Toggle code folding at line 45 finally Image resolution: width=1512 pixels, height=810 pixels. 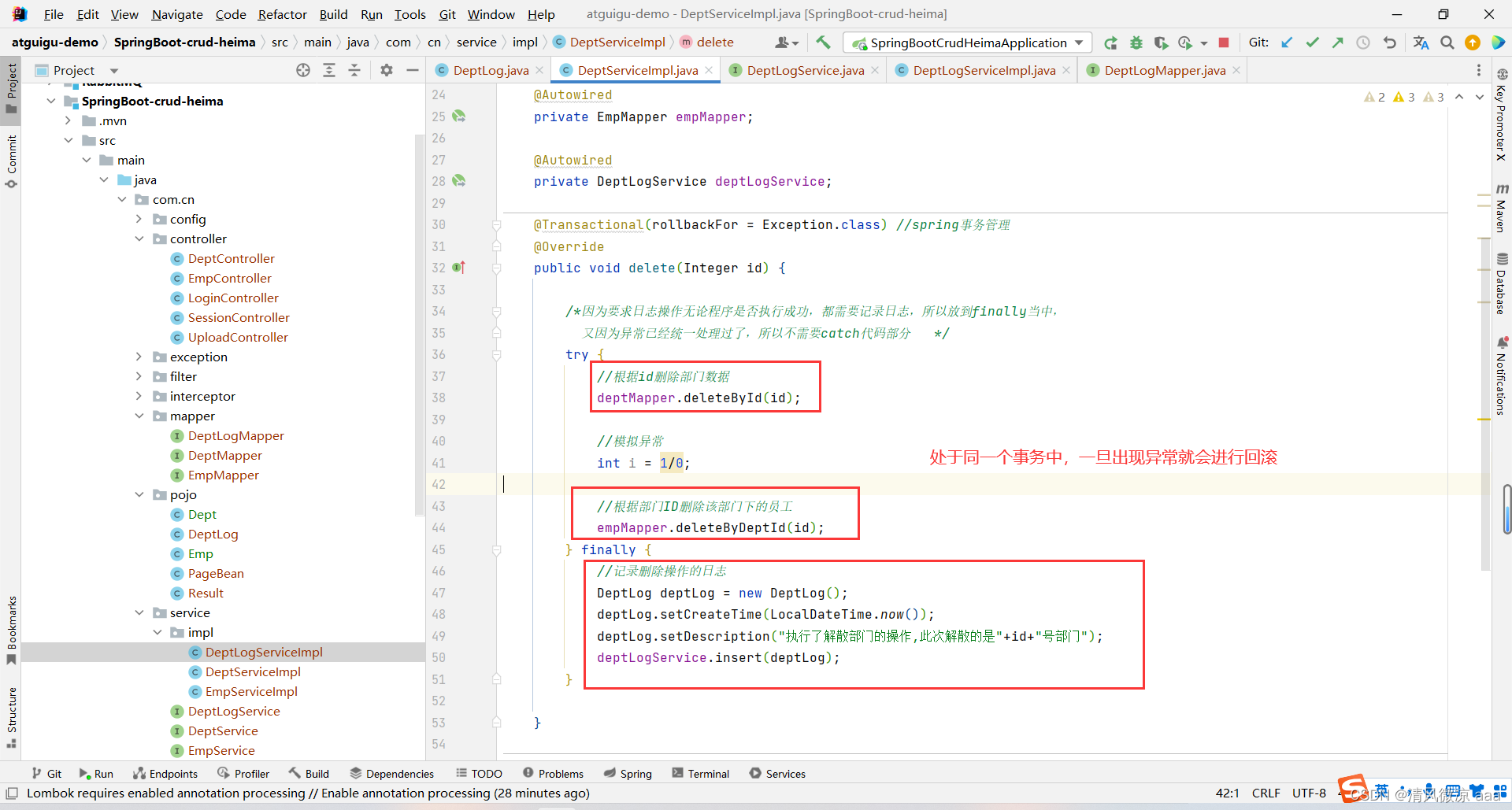[497, 550]
